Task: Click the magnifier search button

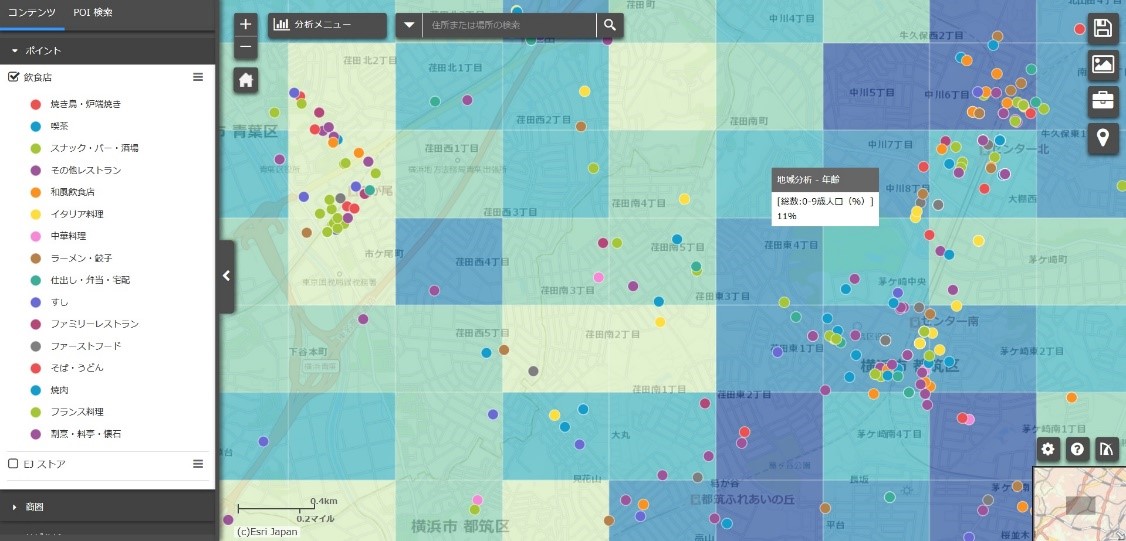Action: 609,25
